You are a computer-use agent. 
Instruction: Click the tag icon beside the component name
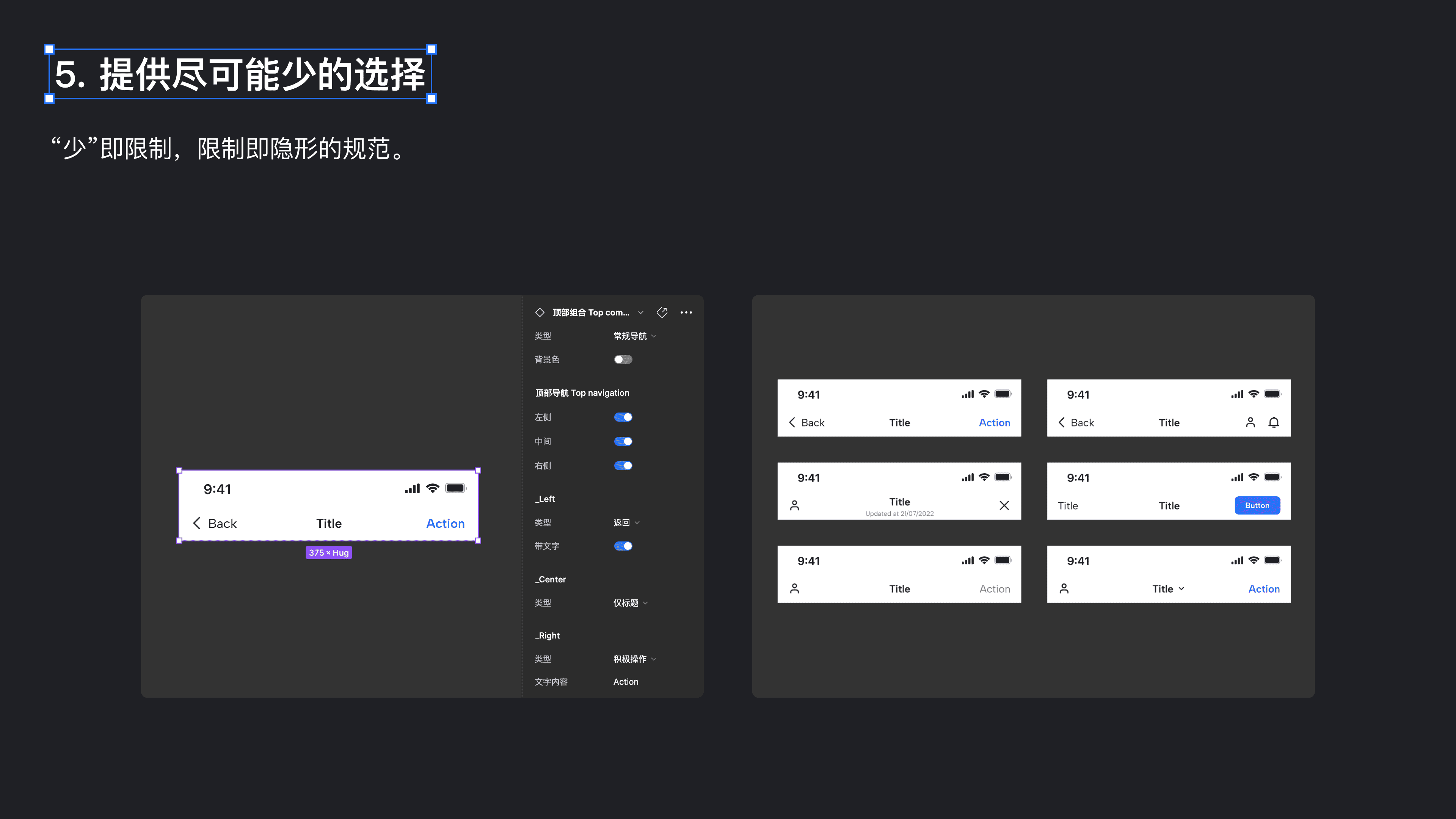662,312
